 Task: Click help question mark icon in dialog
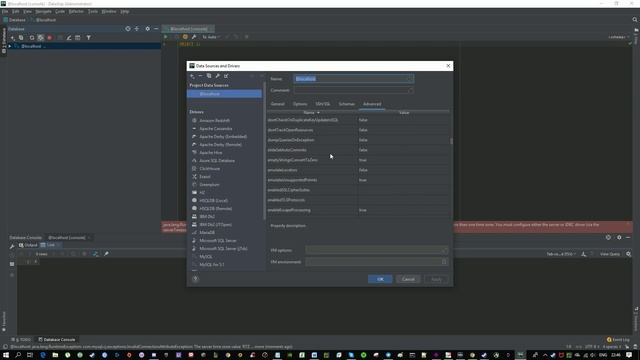coord(196,279)
